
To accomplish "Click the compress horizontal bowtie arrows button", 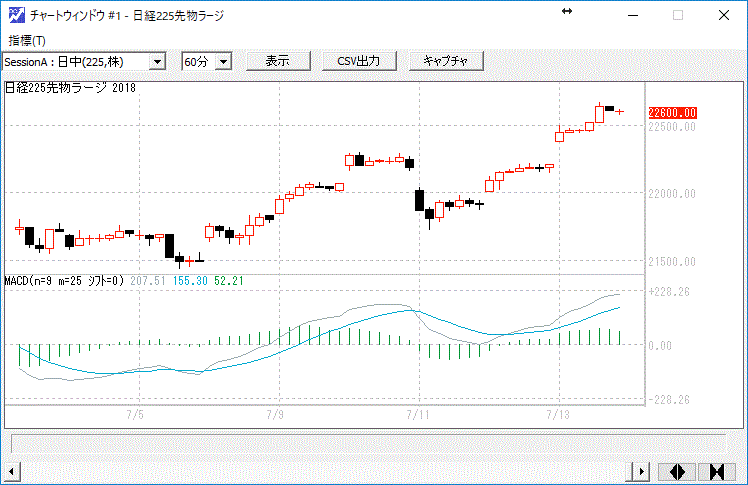I will 717,472.
